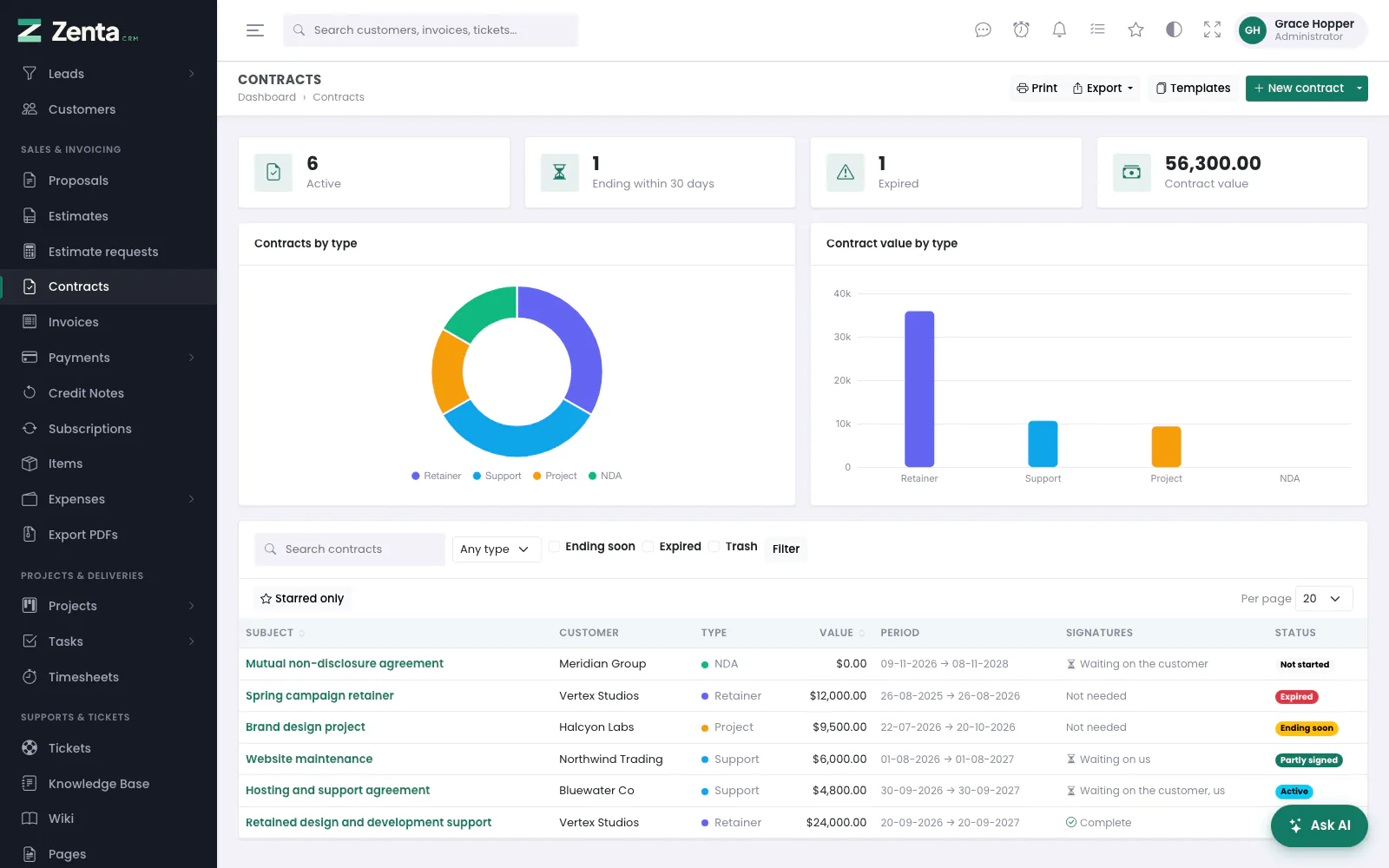Screen dimensions: 1389x868
Task: Open Tickets in the sidebar
Action: pyautogui.click(x=109, y=748)
